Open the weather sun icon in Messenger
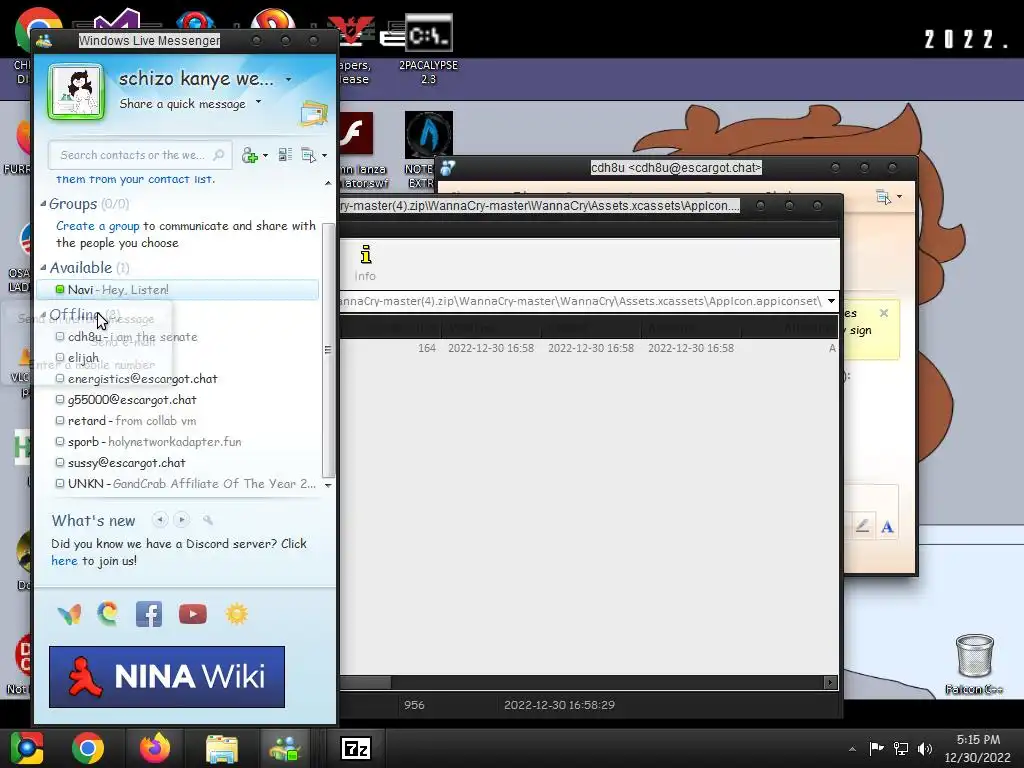Image resolution: width=1024 pixels, height=768 pixels. click(236, 614)
